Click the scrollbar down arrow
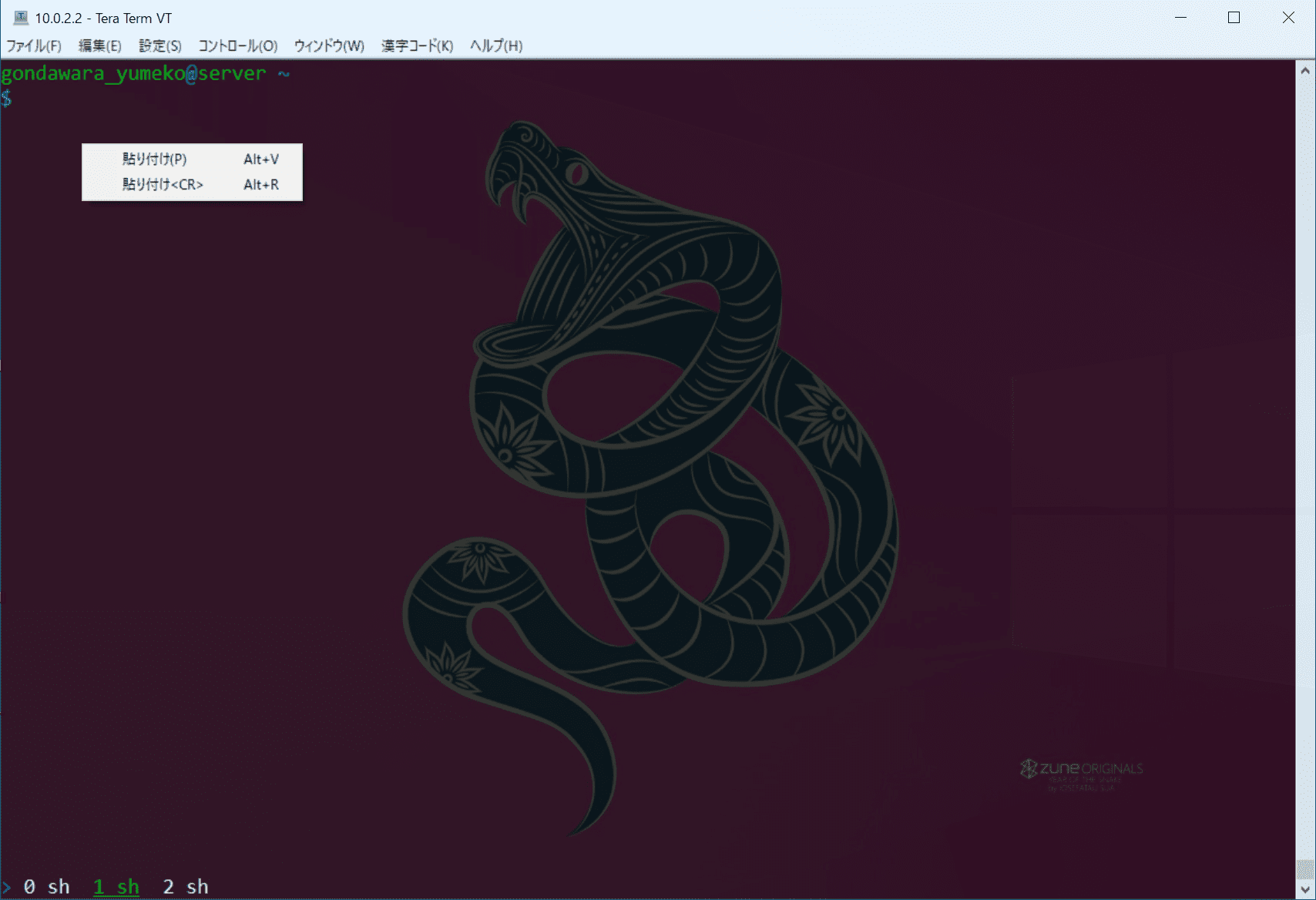1316x900 pixels. click(x=1305, y=889)
